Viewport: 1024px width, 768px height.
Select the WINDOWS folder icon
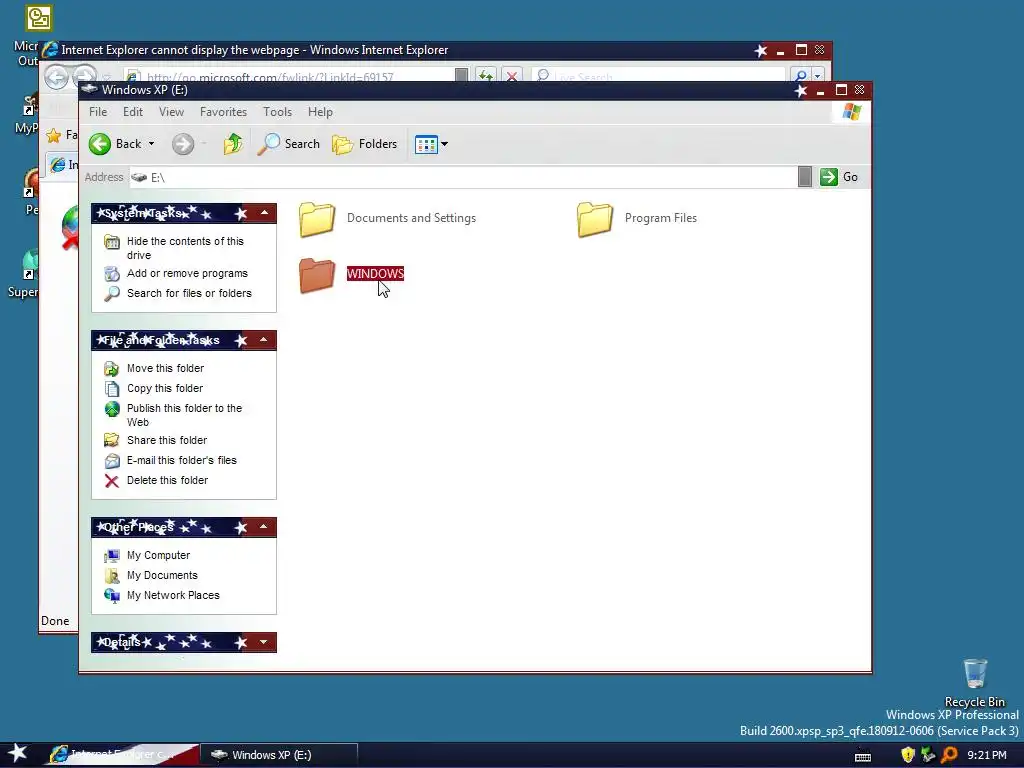pos(317,275)
